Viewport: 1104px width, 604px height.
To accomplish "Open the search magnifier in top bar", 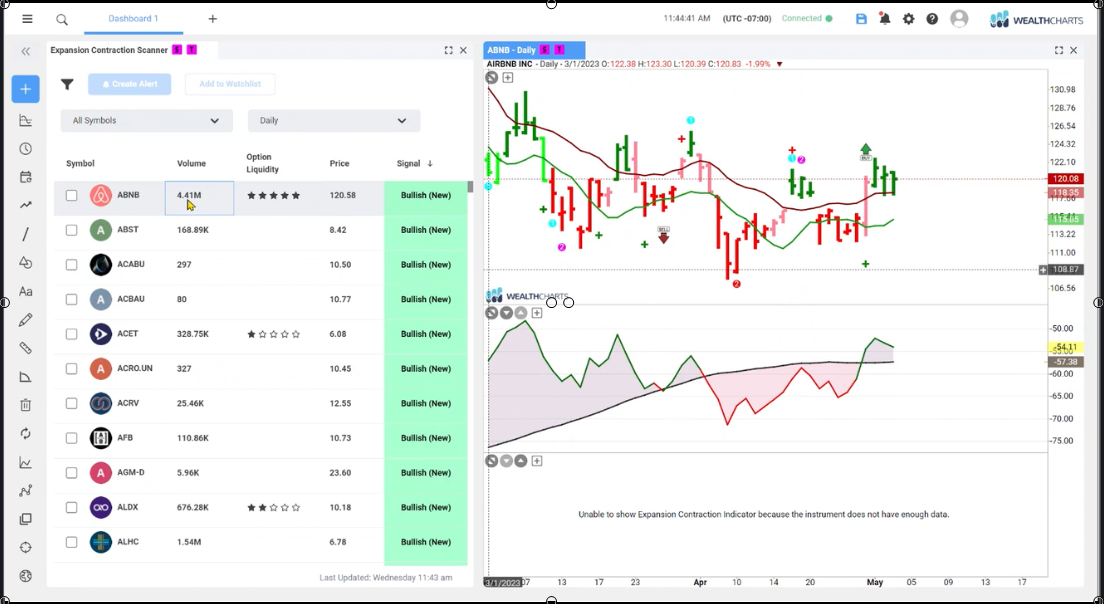I will pos(62,20).
